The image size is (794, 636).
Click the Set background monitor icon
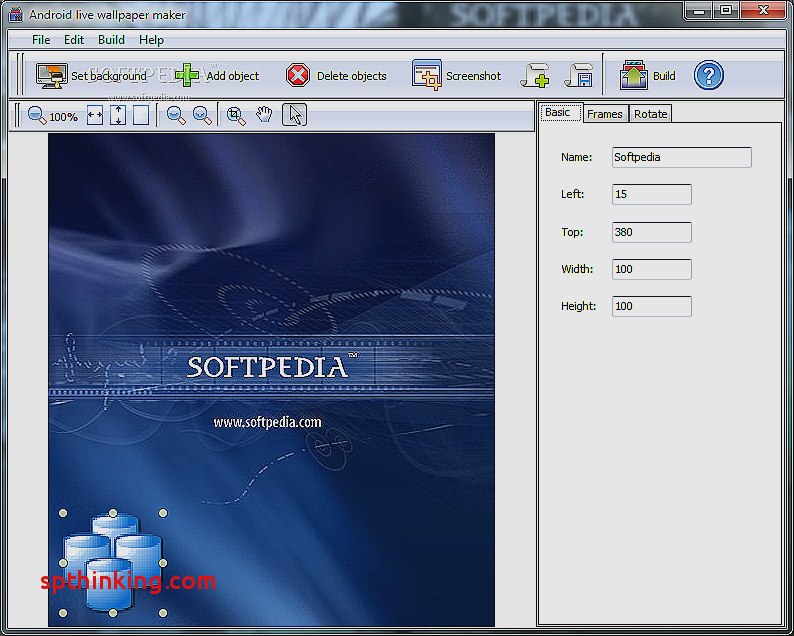click(52, 76)
